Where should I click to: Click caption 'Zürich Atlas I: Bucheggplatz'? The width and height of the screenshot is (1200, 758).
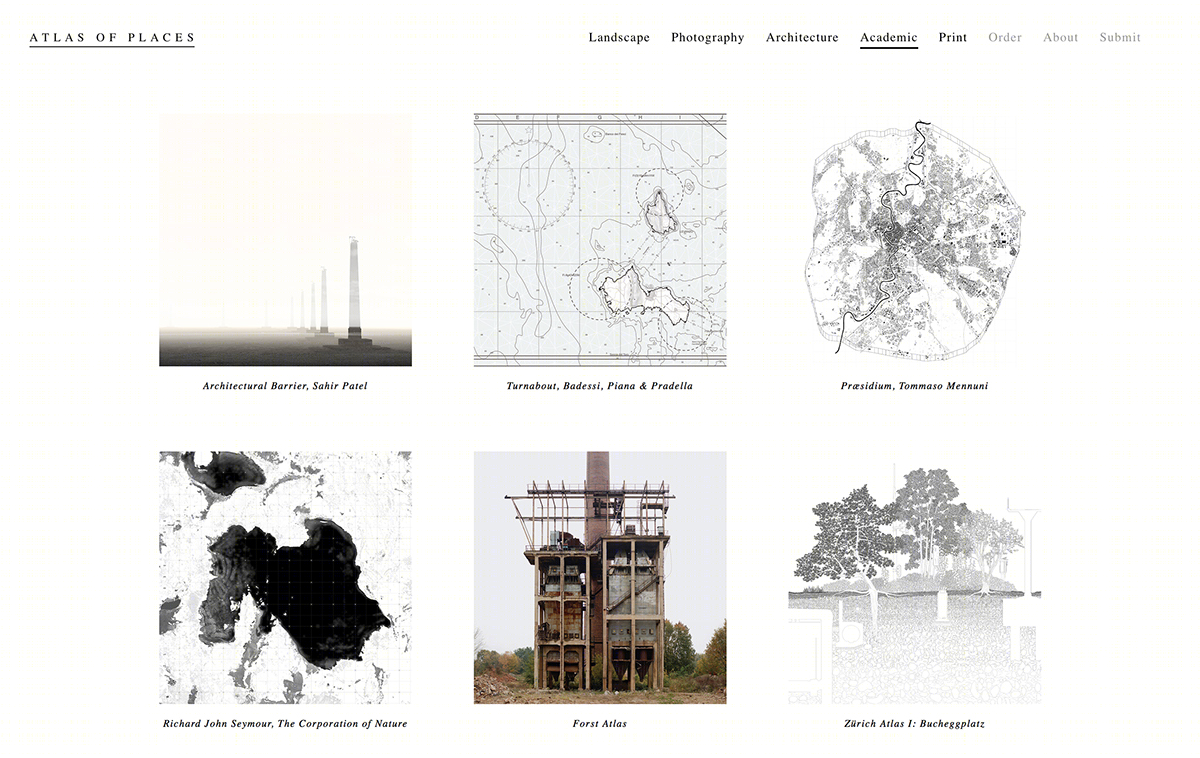pos(915,724)
